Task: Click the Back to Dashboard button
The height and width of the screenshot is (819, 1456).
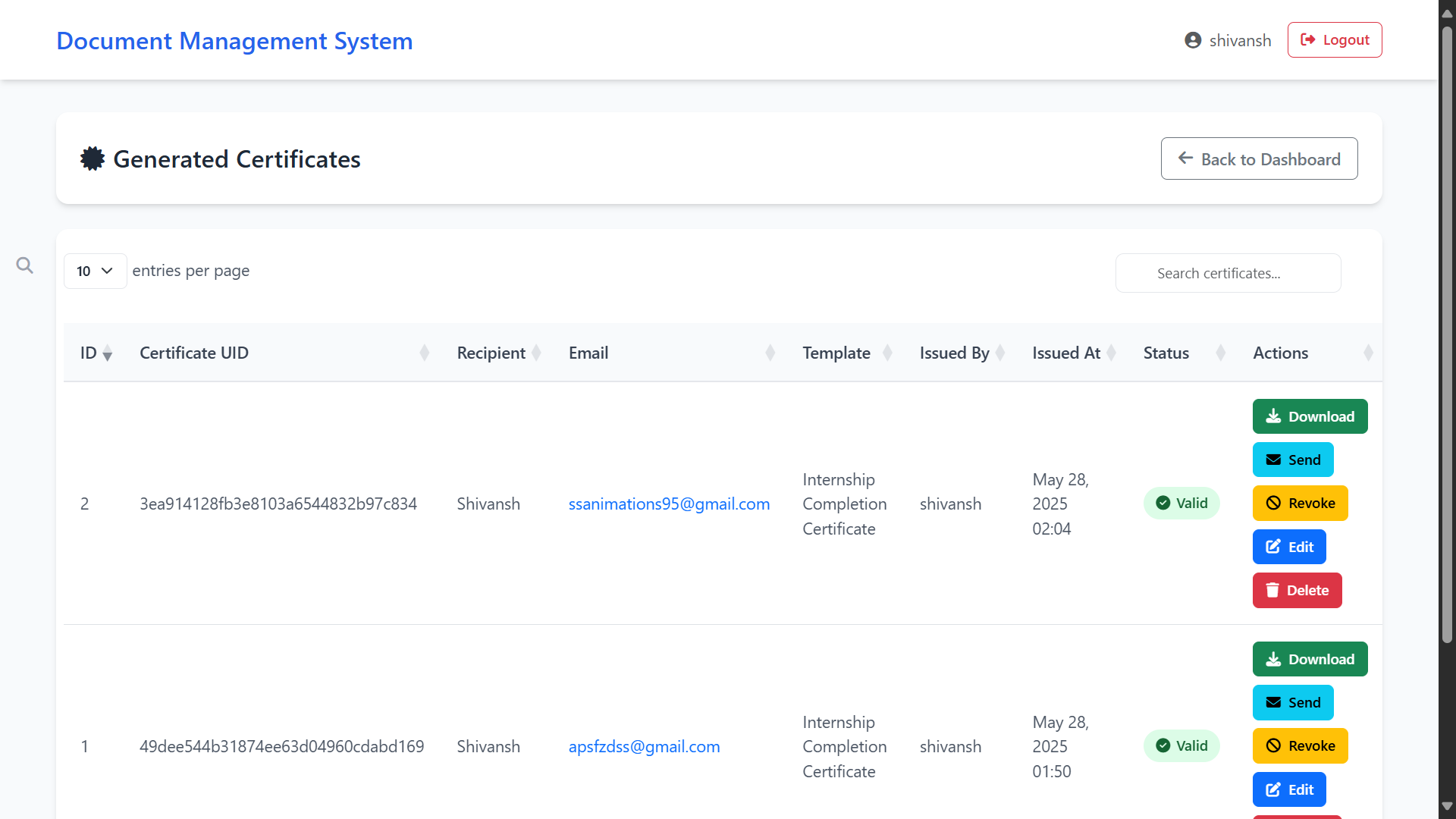Action: [1259, 158]
